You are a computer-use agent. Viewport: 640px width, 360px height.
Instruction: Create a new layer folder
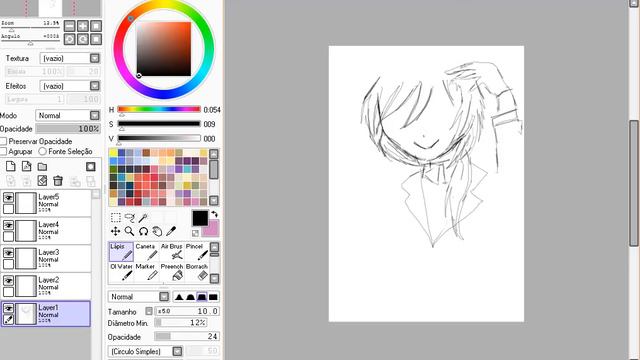click(42, 167)
